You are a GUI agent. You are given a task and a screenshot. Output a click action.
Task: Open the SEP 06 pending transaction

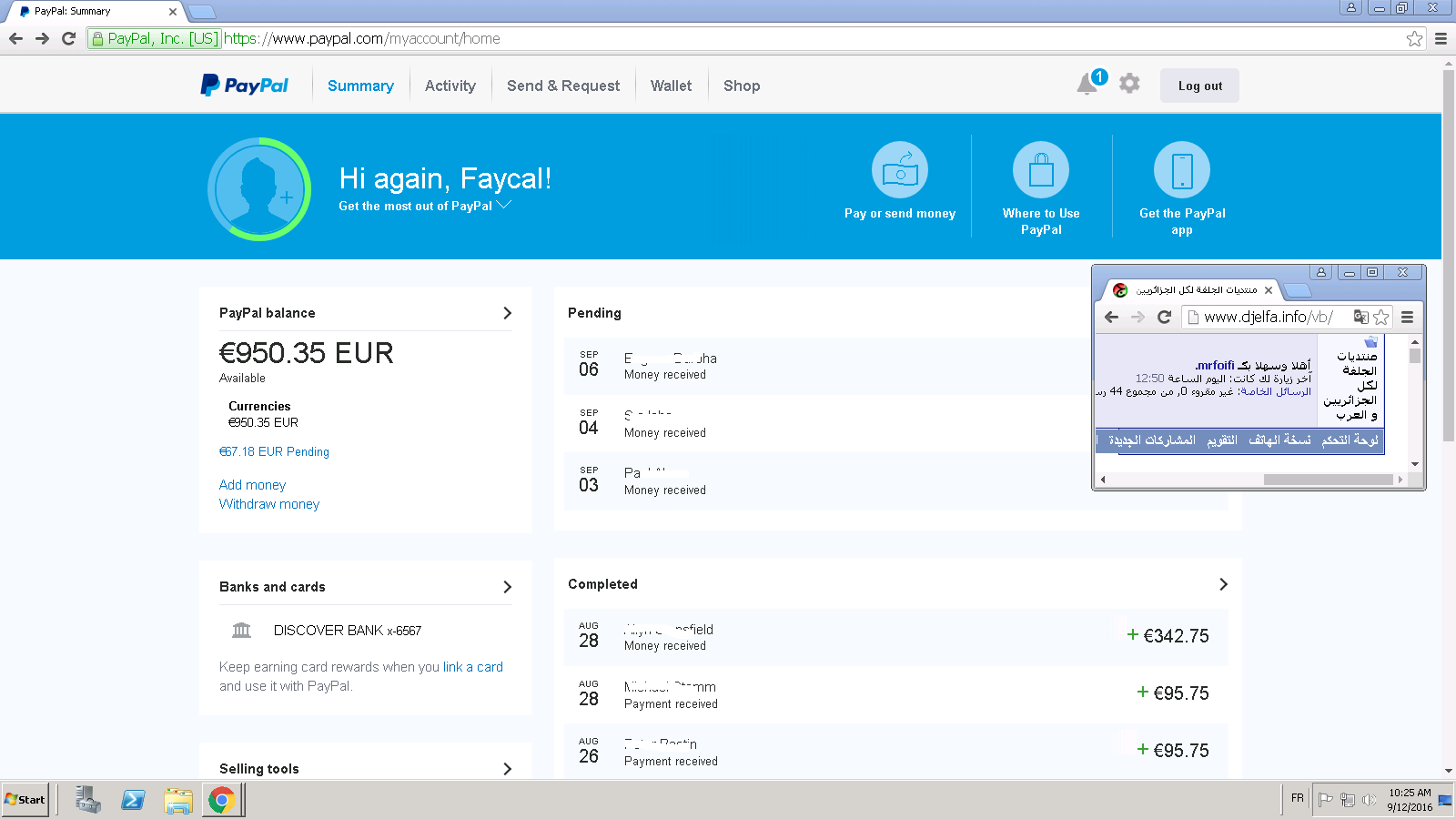(896, 366)
